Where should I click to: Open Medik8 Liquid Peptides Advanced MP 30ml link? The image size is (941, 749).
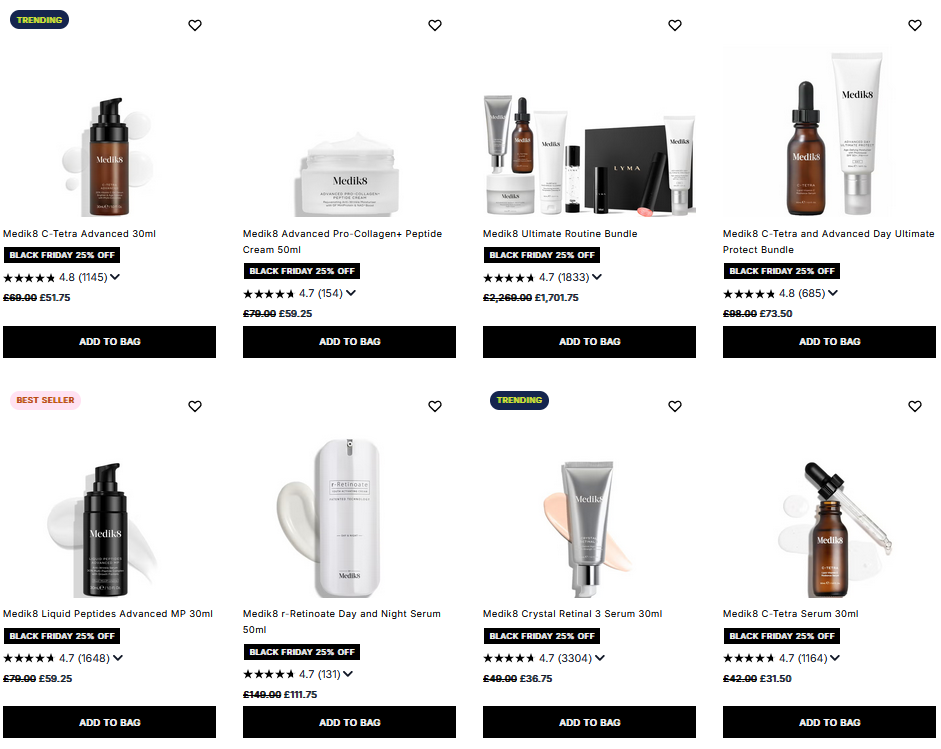[x=108, y=614]
